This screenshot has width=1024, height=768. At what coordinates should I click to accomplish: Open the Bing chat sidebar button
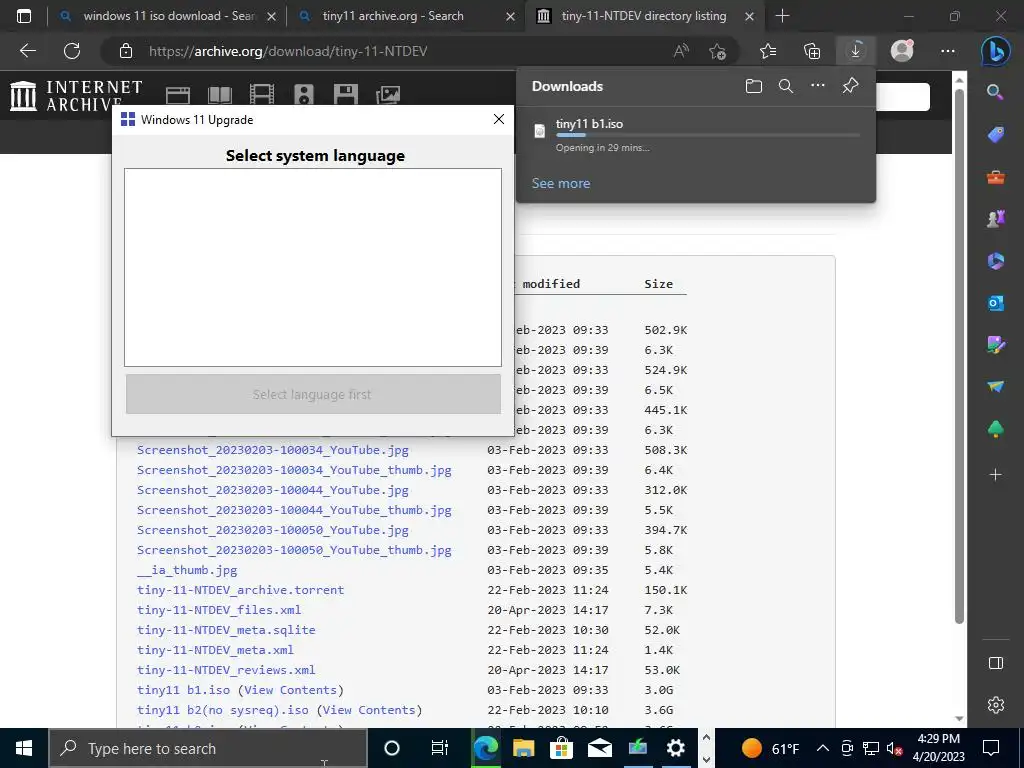tap(995, 51)
